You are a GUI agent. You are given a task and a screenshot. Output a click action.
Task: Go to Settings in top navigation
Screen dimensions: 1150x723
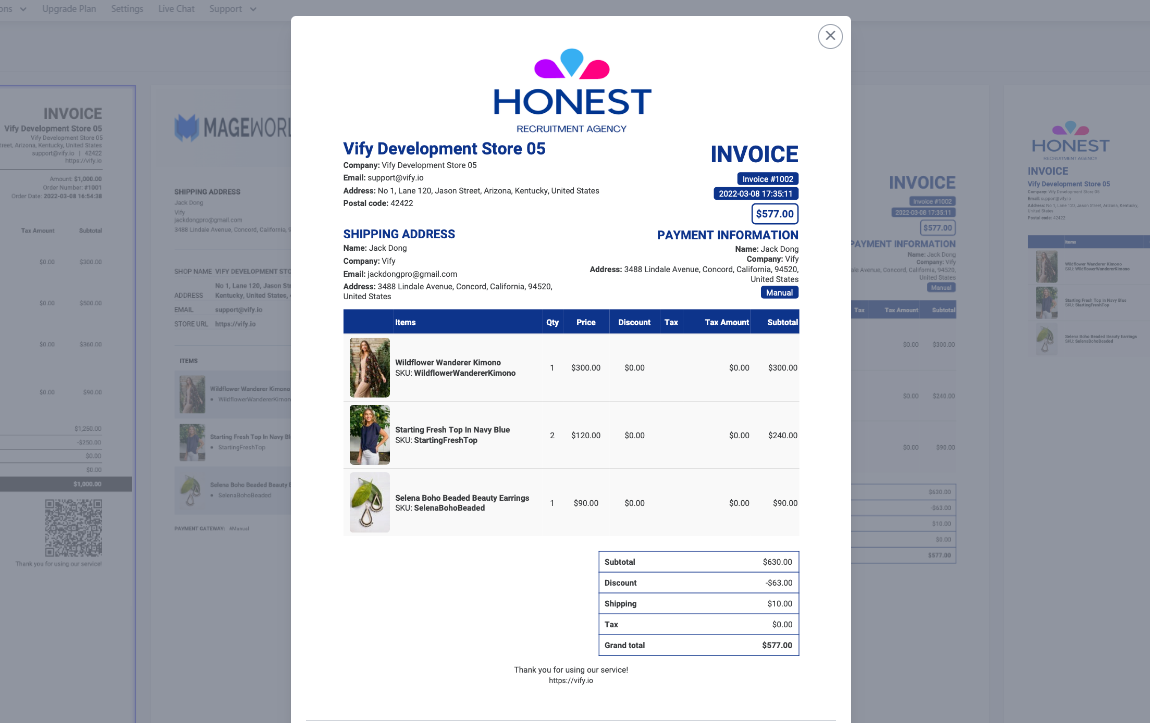127,9
